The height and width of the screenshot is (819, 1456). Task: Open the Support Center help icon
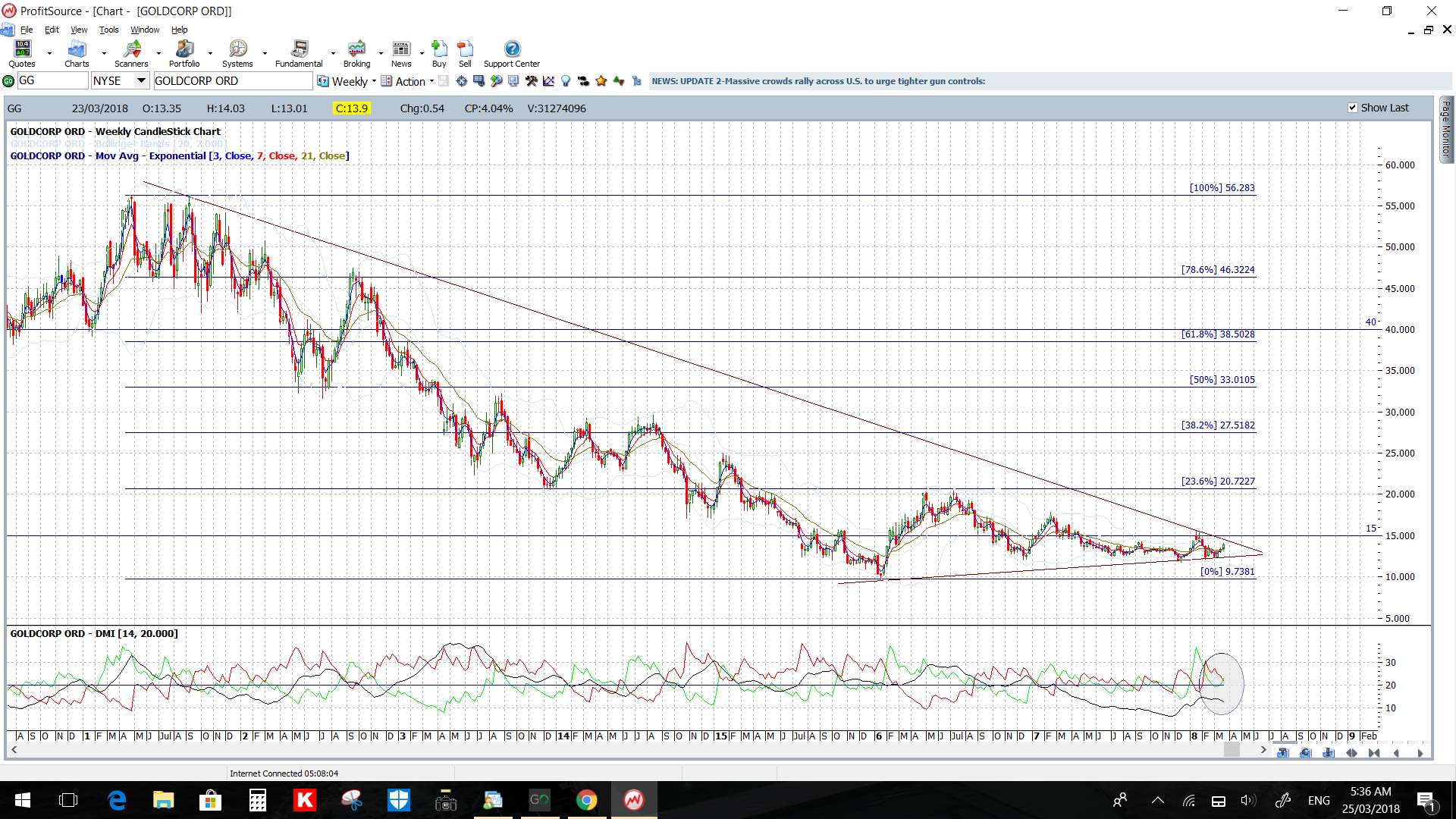tap(513, 49)
